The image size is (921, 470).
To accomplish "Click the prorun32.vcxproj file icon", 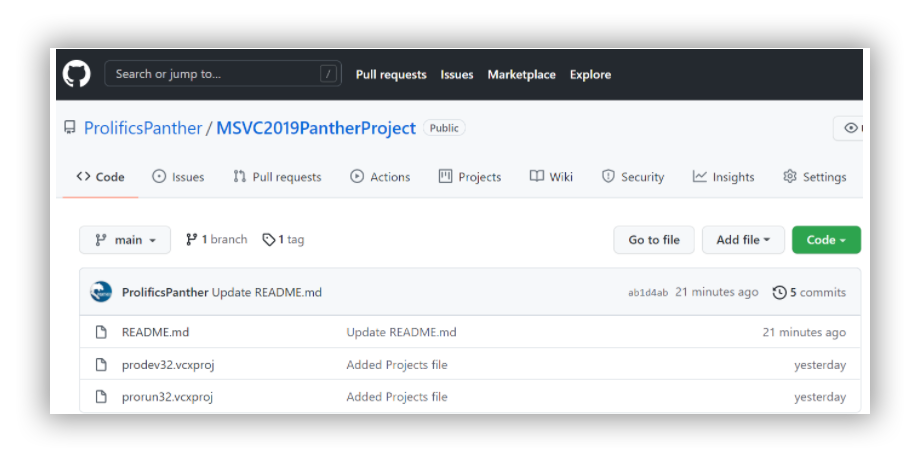I will 101,397.
